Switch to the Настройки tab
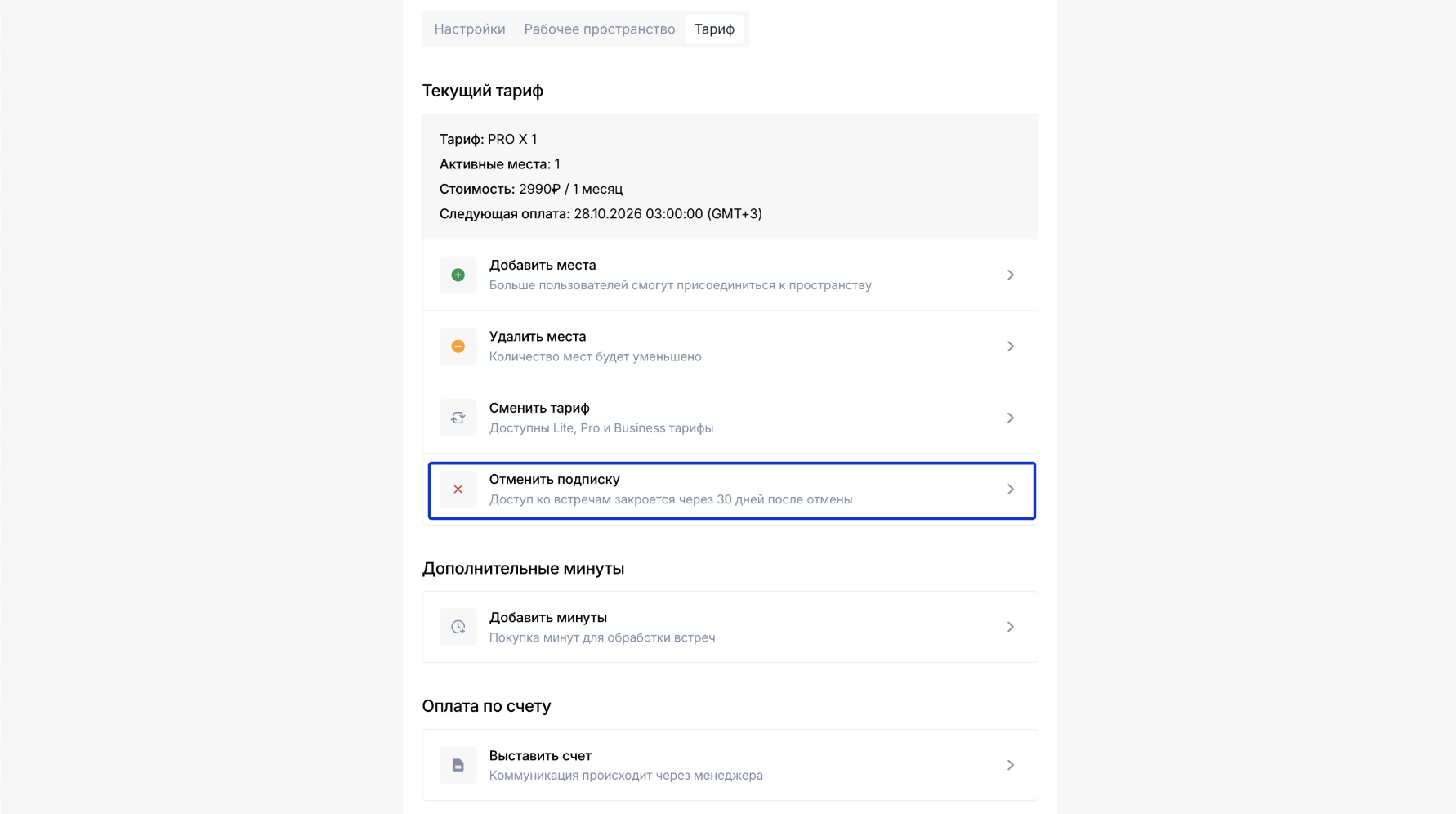The width and height of the screenshot is (1456, 814). tap(470, 29)
